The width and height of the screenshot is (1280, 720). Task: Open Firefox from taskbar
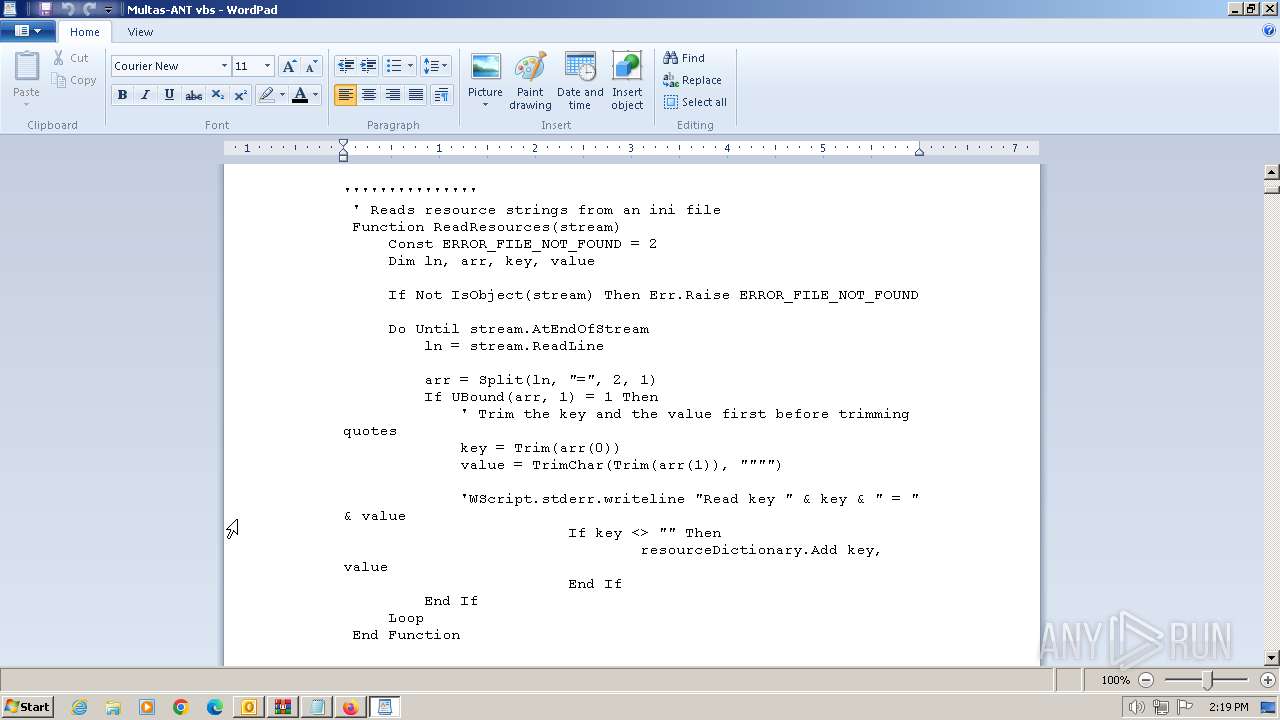click(x=350, y=707)
